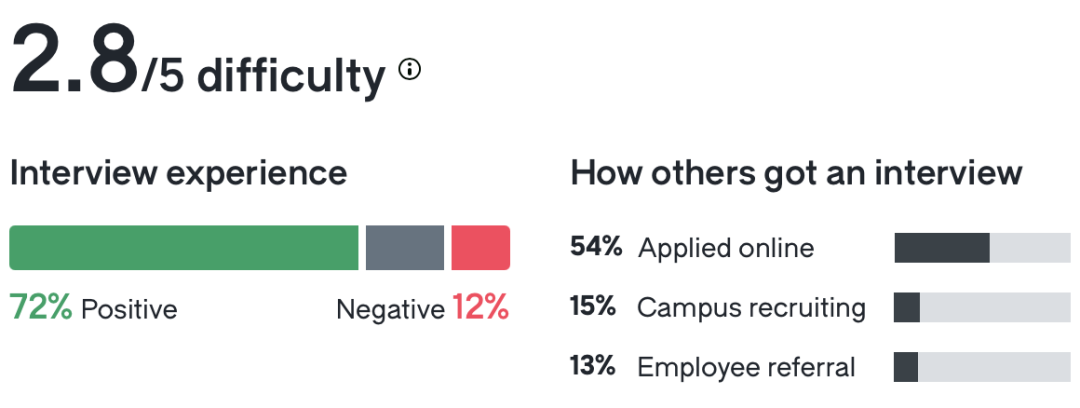Click the Applied online progress bar
Screen dimensions: 1080x408
(982, 248)
